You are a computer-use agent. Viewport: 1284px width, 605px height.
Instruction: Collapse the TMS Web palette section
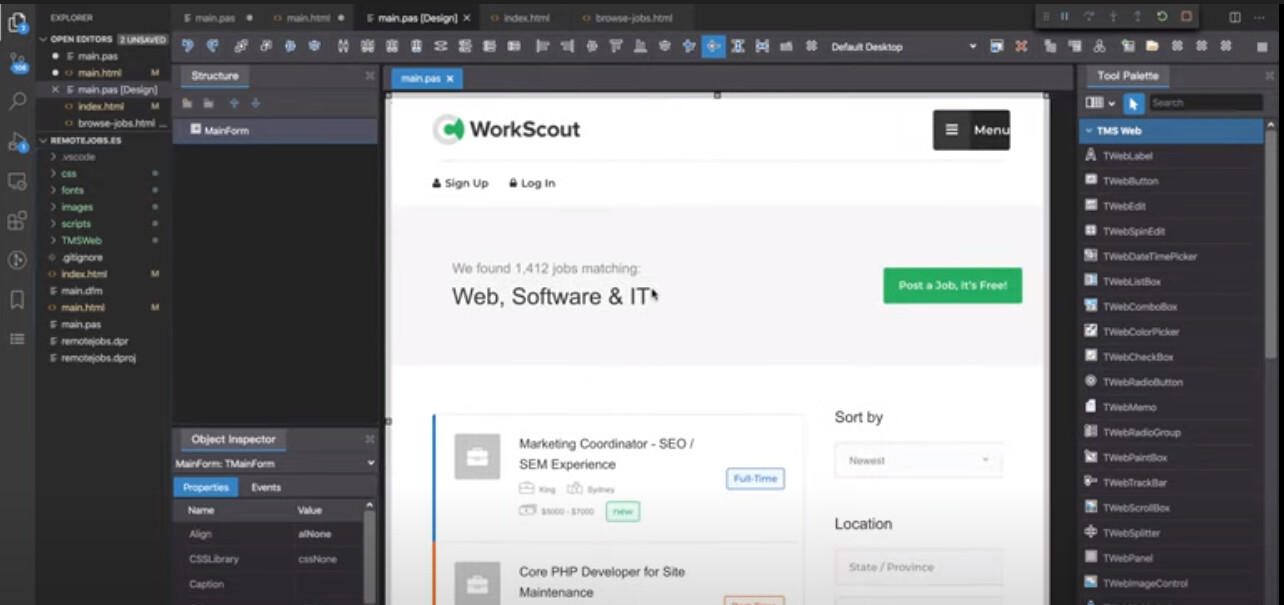click(x=1090, y=130)
